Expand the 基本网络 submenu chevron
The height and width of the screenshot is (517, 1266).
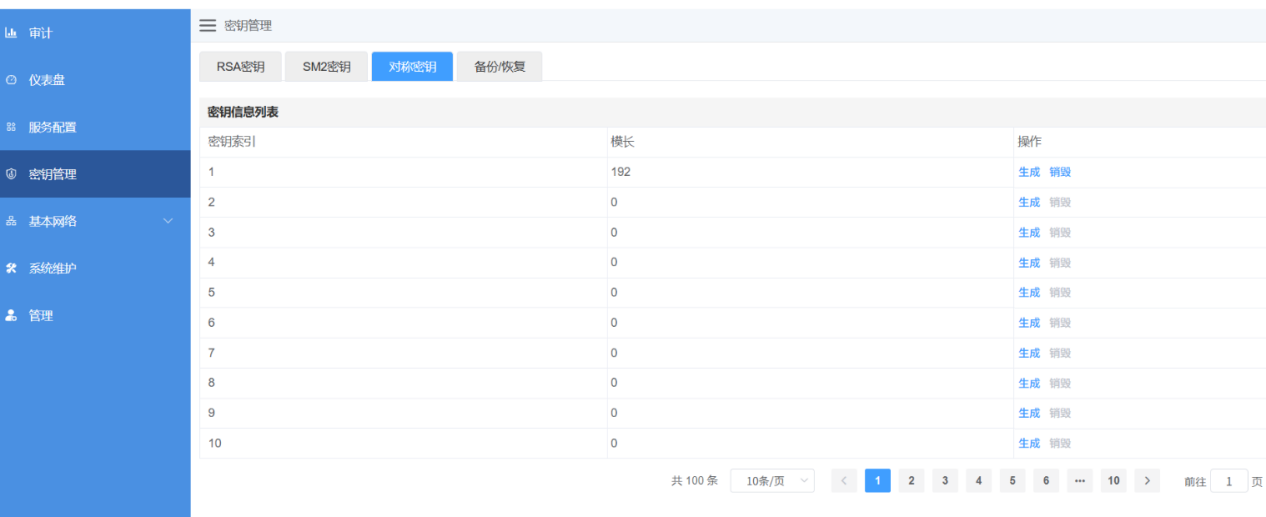click(x=168, y=221)
